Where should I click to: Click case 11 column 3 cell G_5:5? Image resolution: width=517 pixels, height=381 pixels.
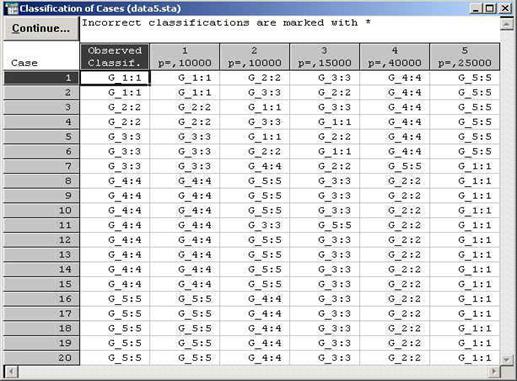pos(325,225)
